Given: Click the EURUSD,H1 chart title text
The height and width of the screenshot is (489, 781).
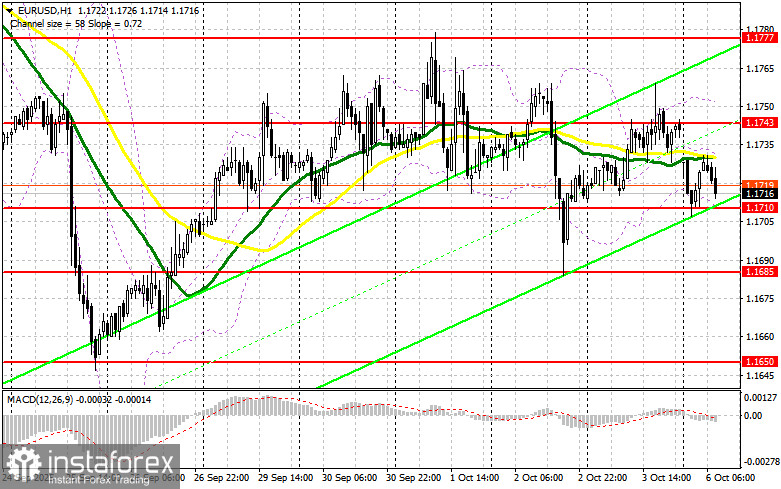Looking at the screenshot, I should click(x=43, y=10).
